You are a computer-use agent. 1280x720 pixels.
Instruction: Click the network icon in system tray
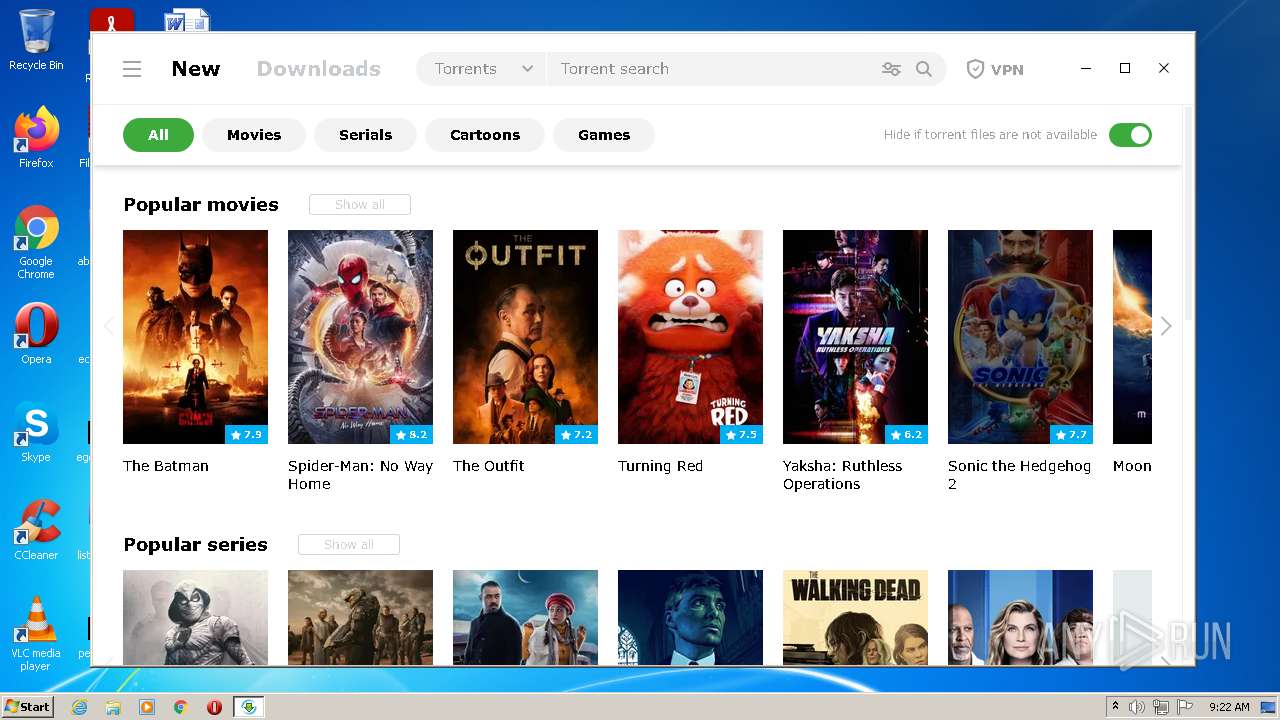(1161, 707)
